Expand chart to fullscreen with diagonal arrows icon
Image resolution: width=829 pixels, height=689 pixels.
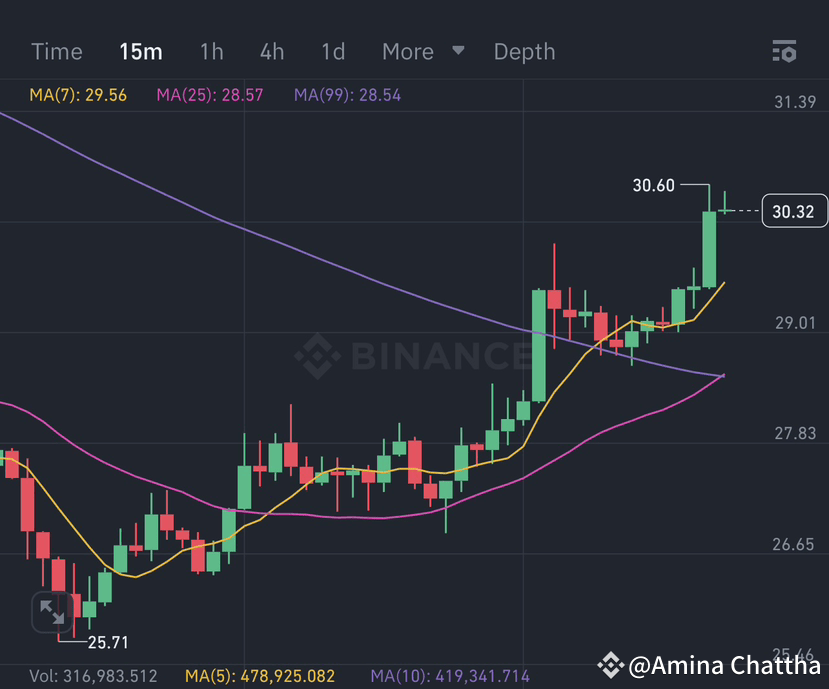pyautogui.click(x=51, y=613)
